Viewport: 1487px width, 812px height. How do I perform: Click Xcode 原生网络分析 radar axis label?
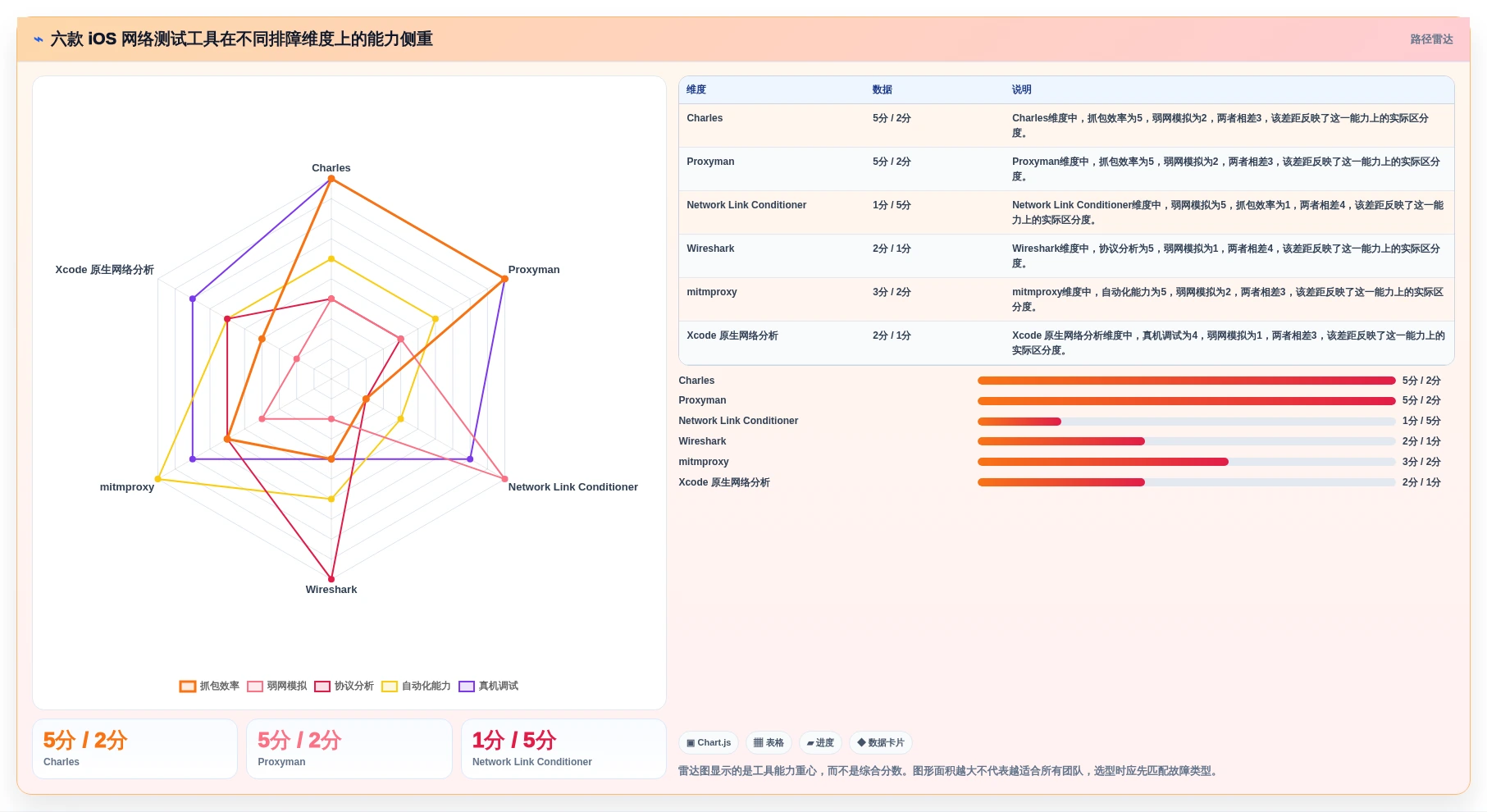(104, 270)
